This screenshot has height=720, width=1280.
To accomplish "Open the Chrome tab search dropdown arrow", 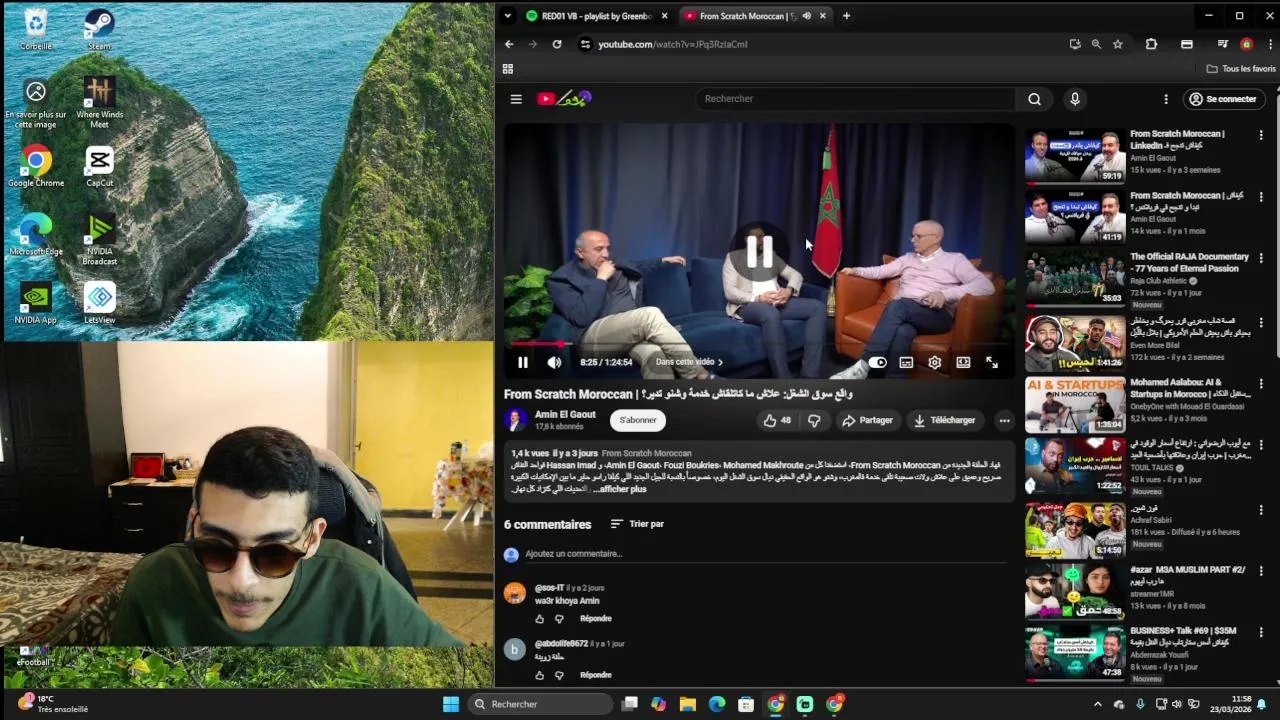I will click(507, 16).
